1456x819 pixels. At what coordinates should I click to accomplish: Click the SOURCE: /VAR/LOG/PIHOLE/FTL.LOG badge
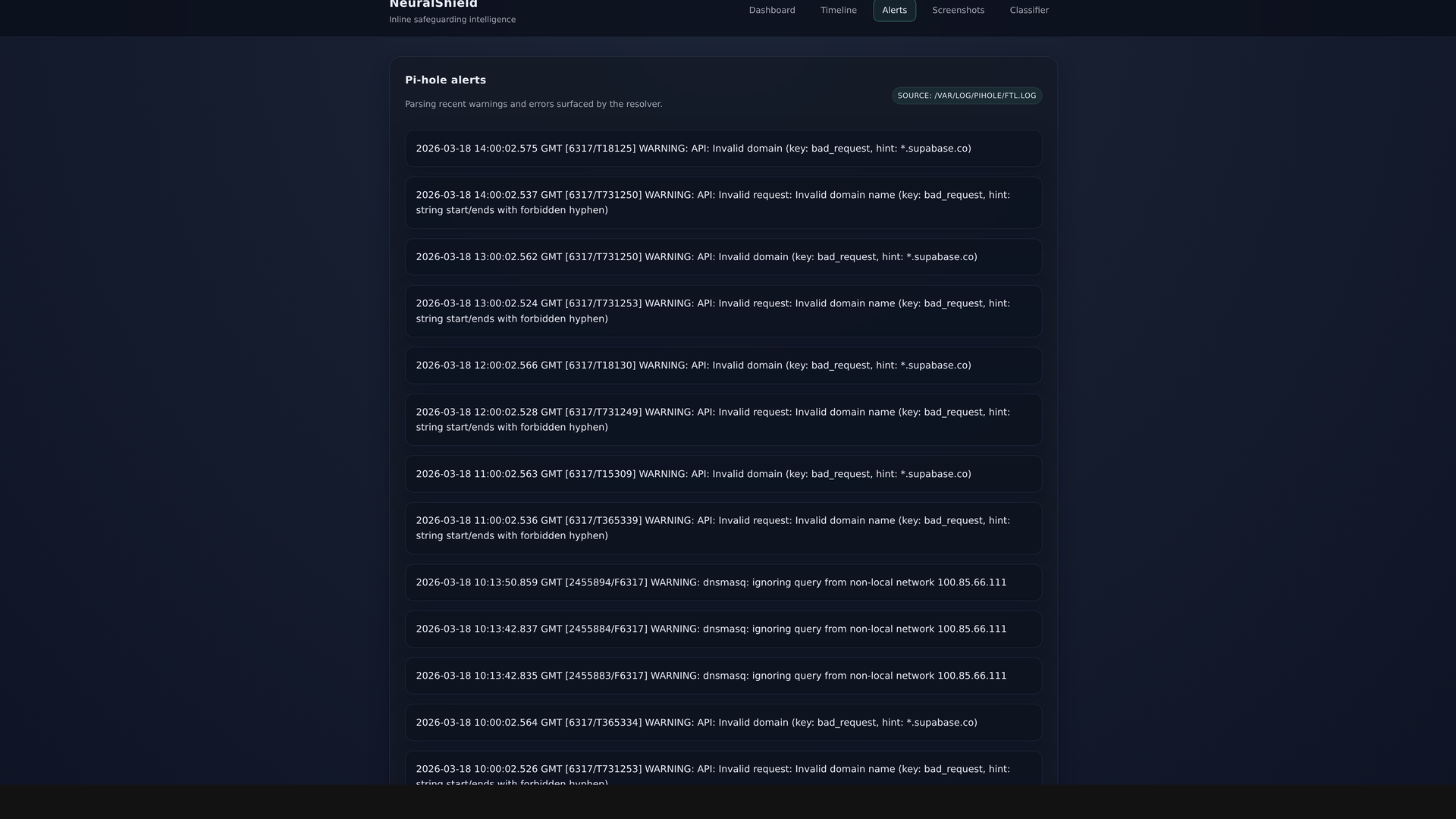pyautogui.click(x=966, y=96)
